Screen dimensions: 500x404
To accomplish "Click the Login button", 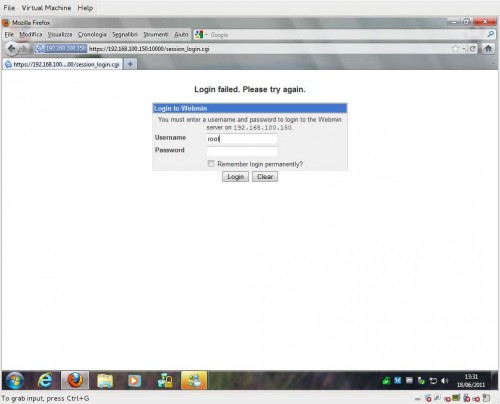I will pyautogui.click(x=235, y=177).
